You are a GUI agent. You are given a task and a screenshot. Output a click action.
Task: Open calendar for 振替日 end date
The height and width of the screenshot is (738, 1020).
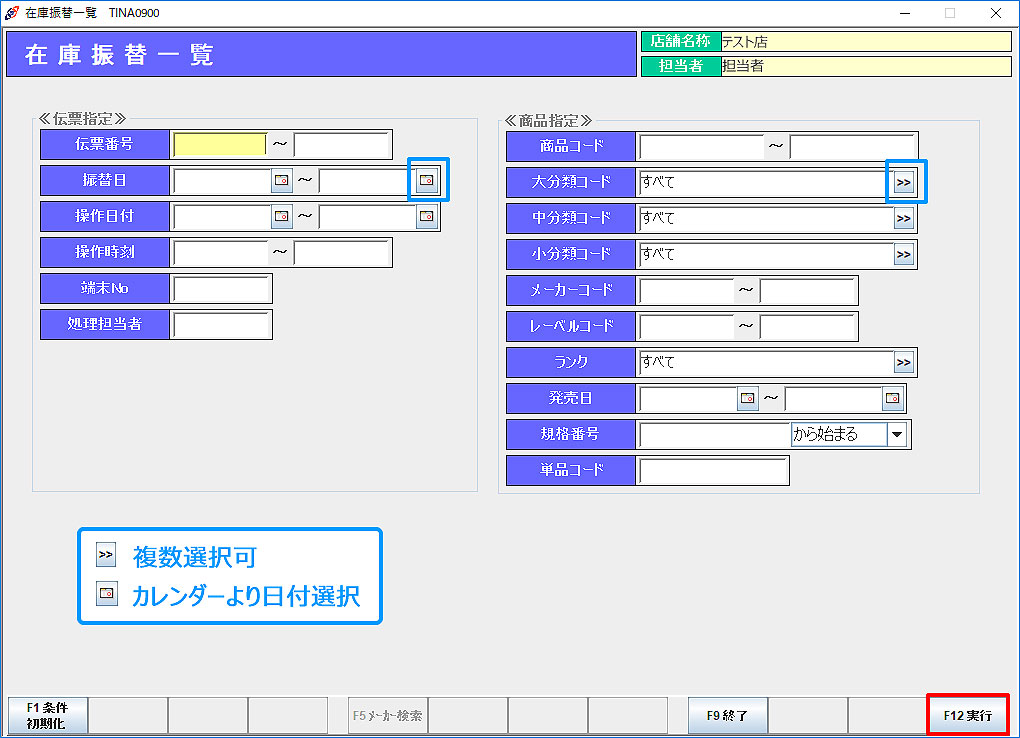427,181
